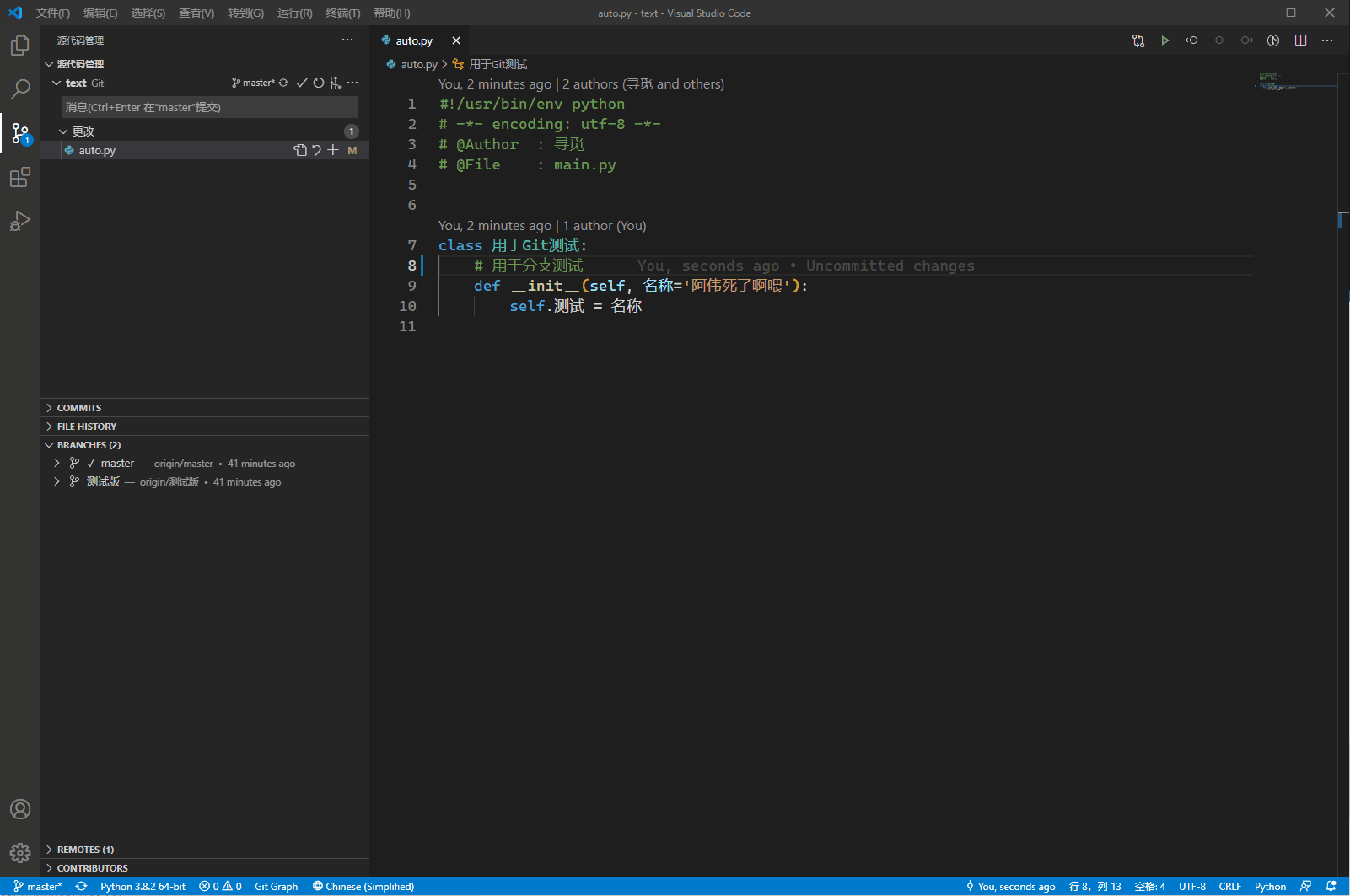
Task: Click the feedback icon in status bar
Action: 1305,887
